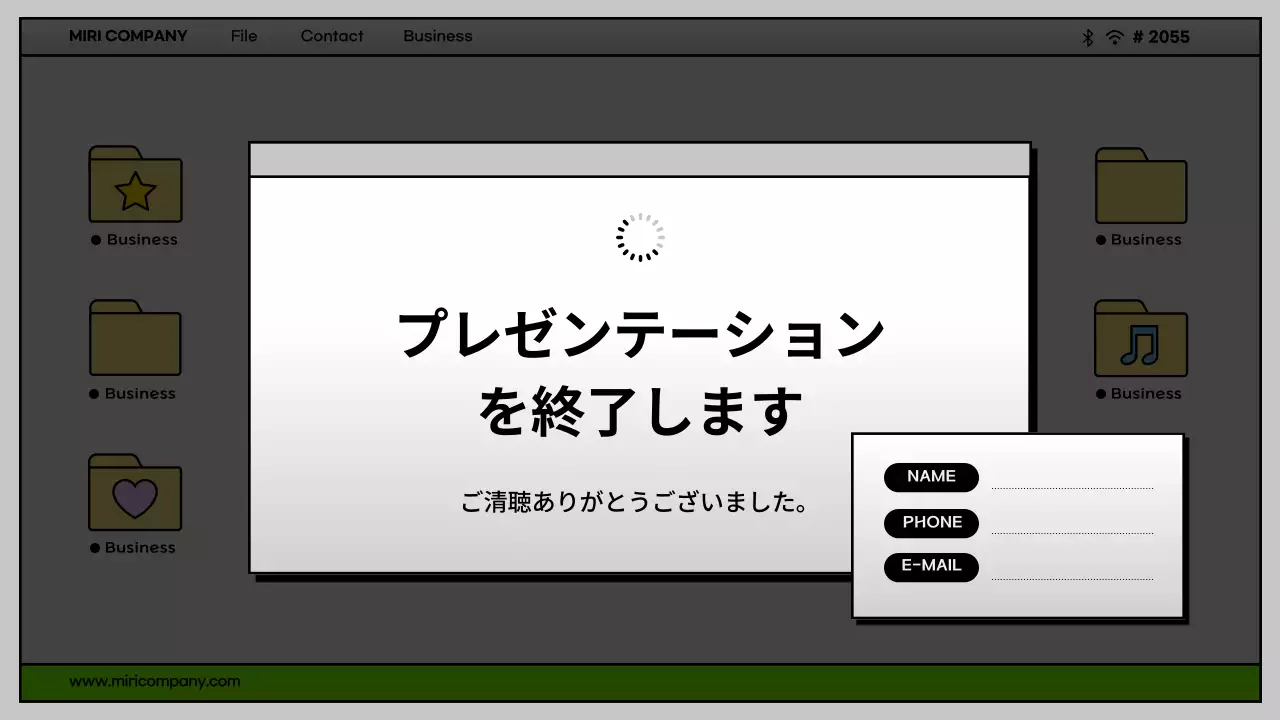Click the Bluetooth icon in the top bar
The height and width of the screenshot is (720, 1280).
coord(1087,37)
